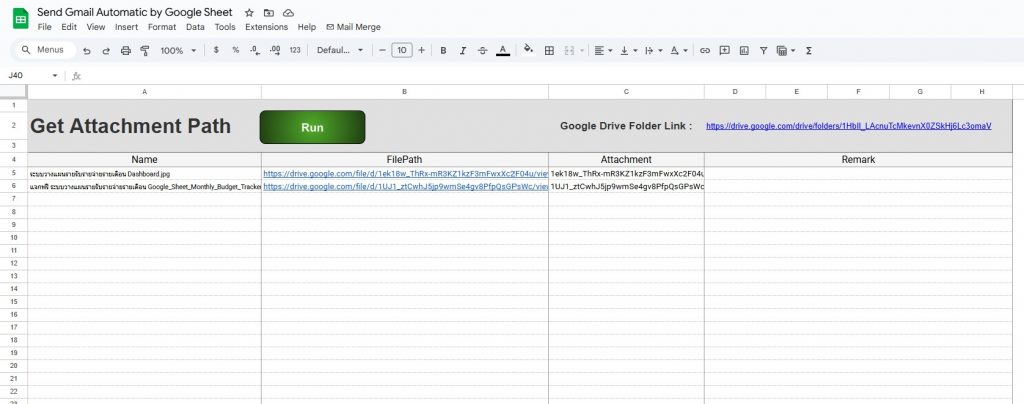
Task: Open the Tools menu
Action: [x=225, y=27]
